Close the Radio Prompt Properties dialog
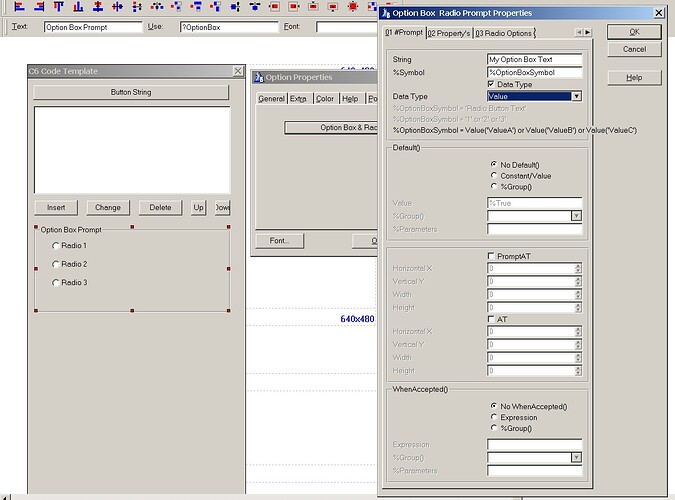675x500 pixels. point(659,13)
